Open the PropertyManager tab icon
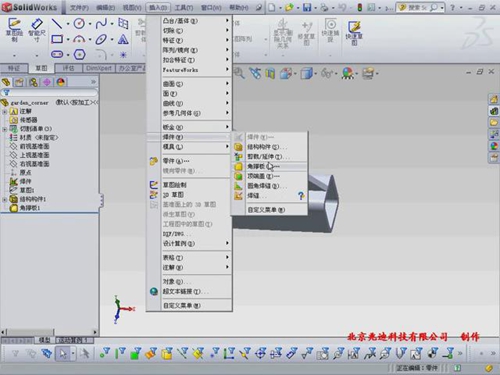This screenshot has height=375, width=500. point(19,82)
